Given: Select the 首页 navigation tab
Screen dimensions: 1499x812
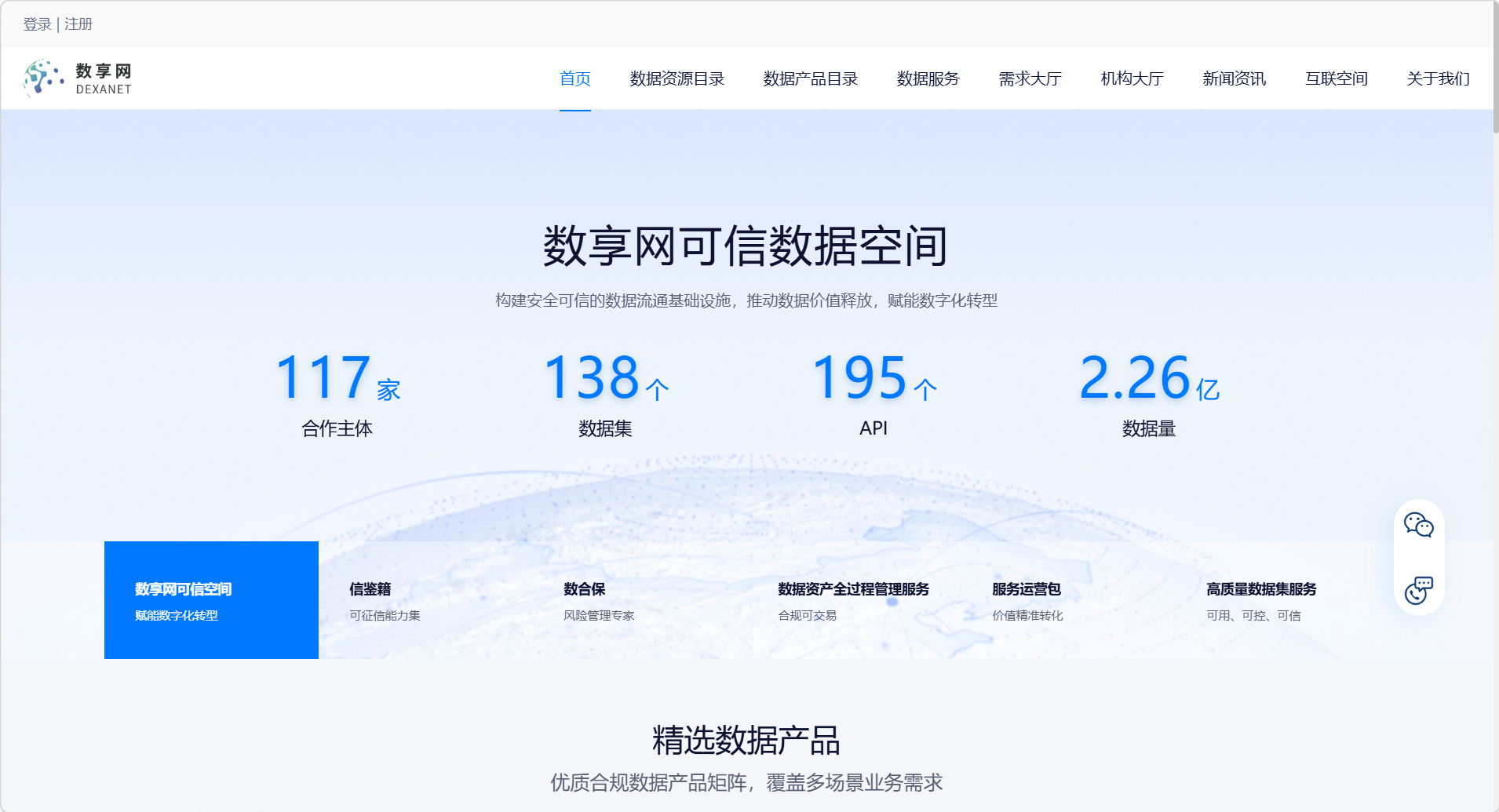Looking at the screenshot, I should [x=574, y=78].
